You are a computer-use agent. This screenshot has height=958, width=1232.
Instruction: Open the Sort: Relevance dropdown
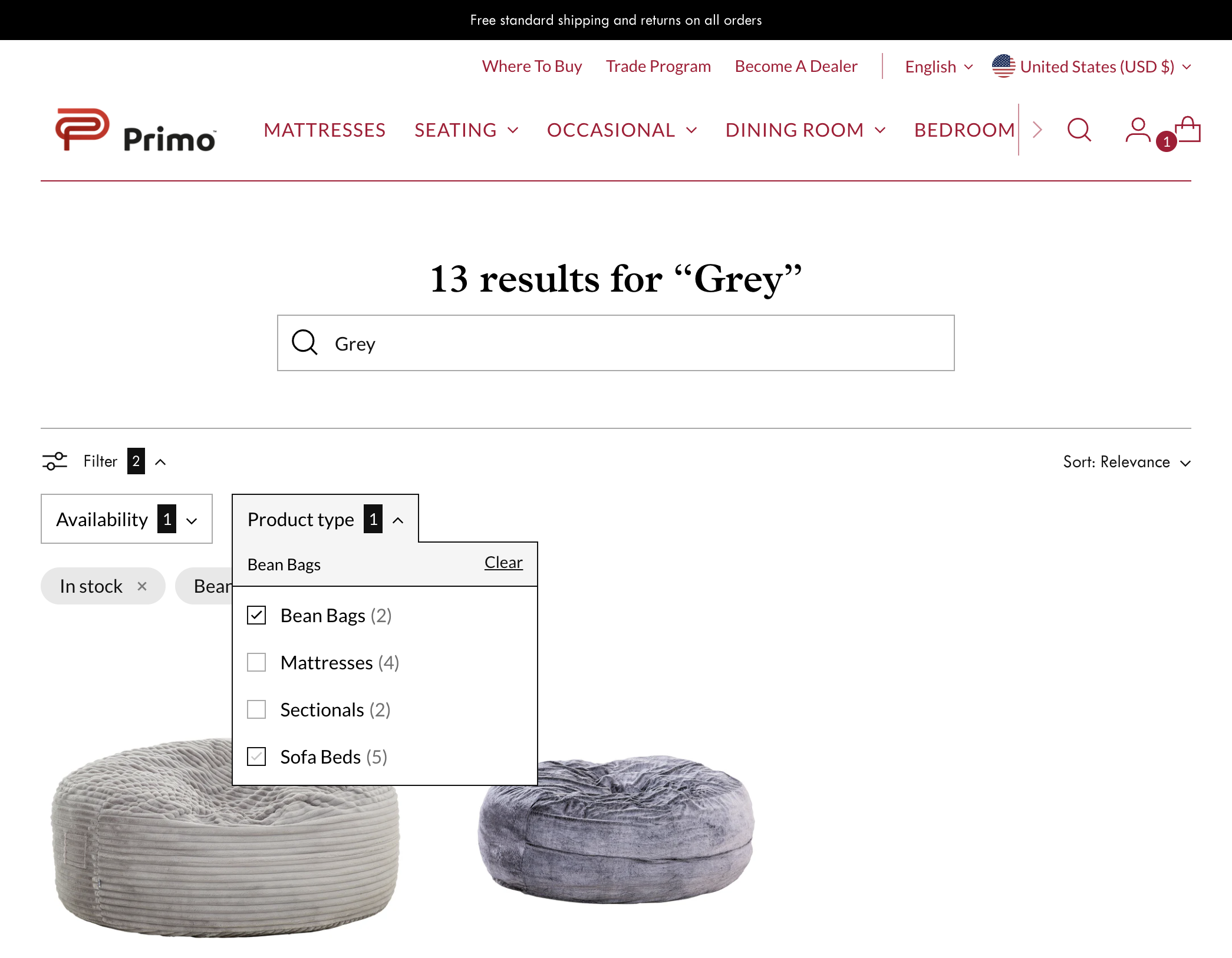(x=1127, y=462)
